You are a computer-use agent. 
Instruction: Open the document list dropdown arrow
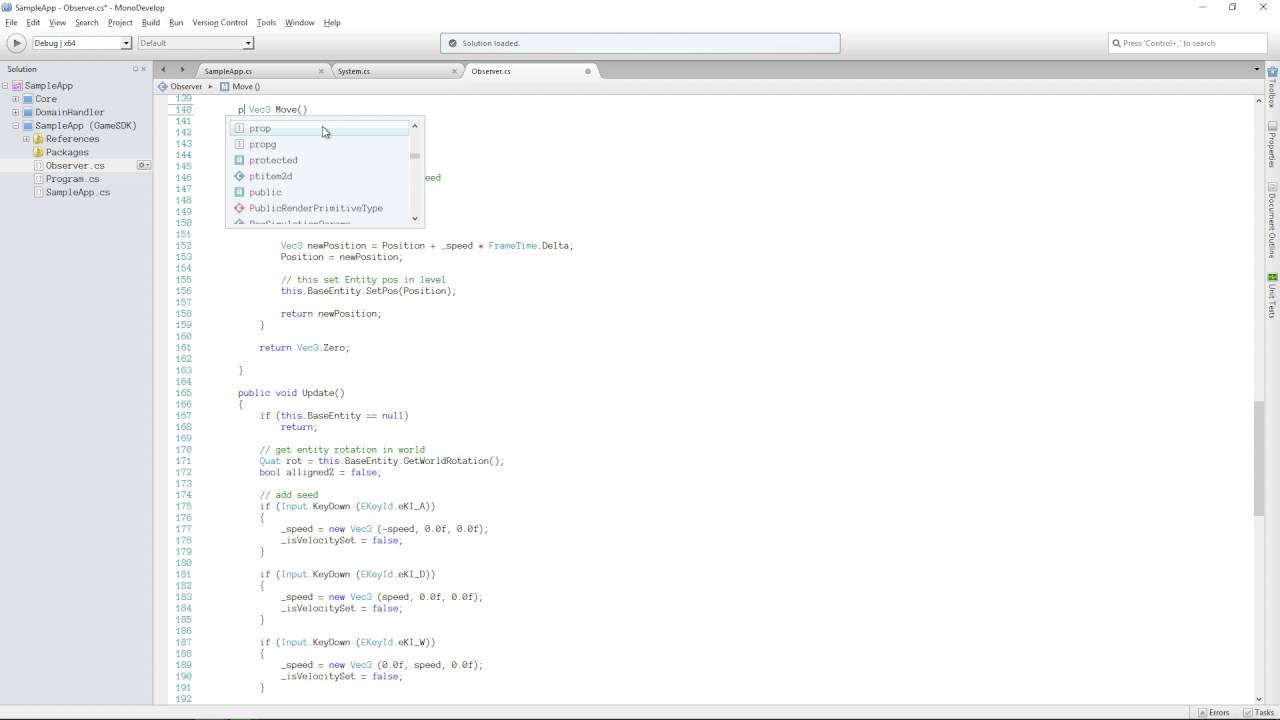click(1257, 70)
